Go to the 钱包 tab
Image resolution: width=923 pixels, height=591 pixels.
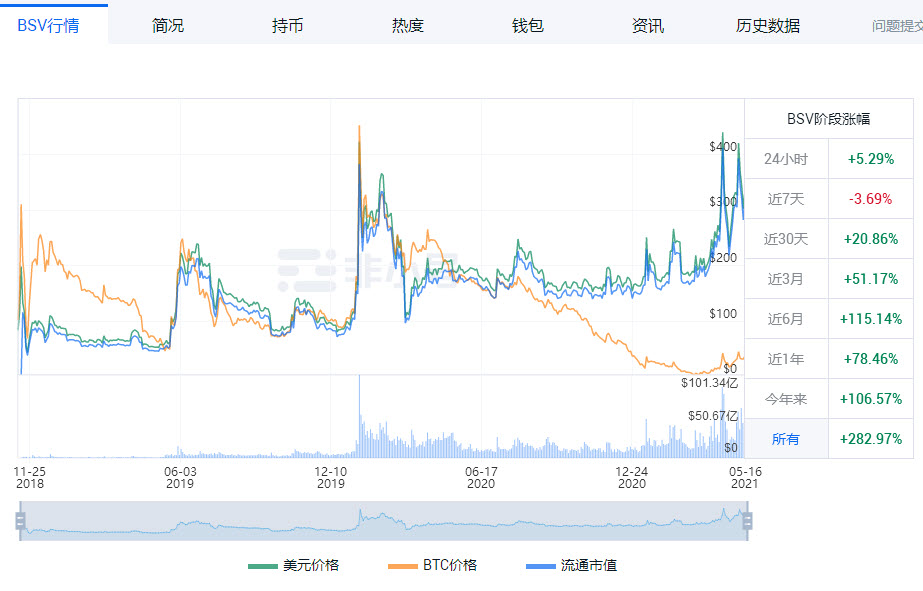tap(528, 26)
